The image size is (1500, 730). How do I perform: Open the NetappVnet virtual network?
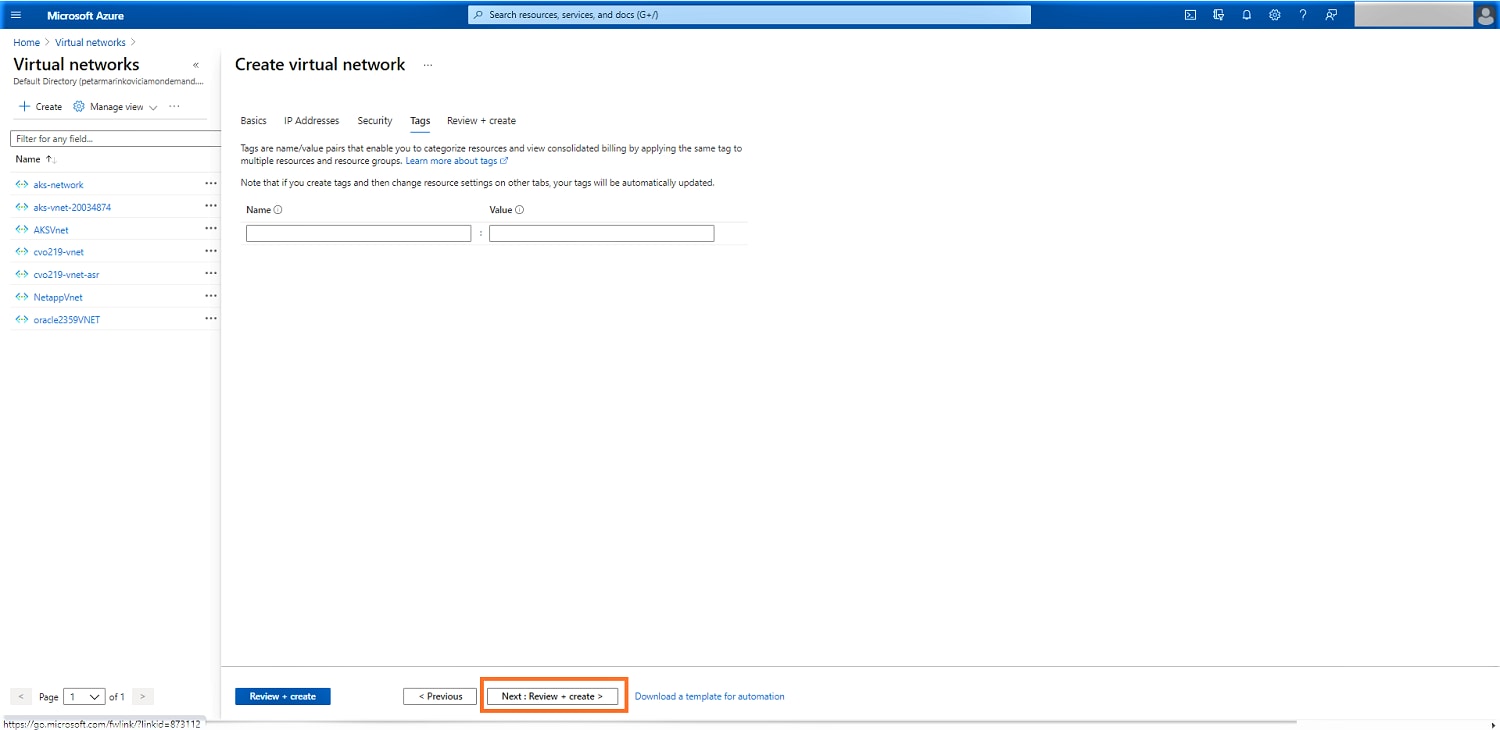click(58, 297)
